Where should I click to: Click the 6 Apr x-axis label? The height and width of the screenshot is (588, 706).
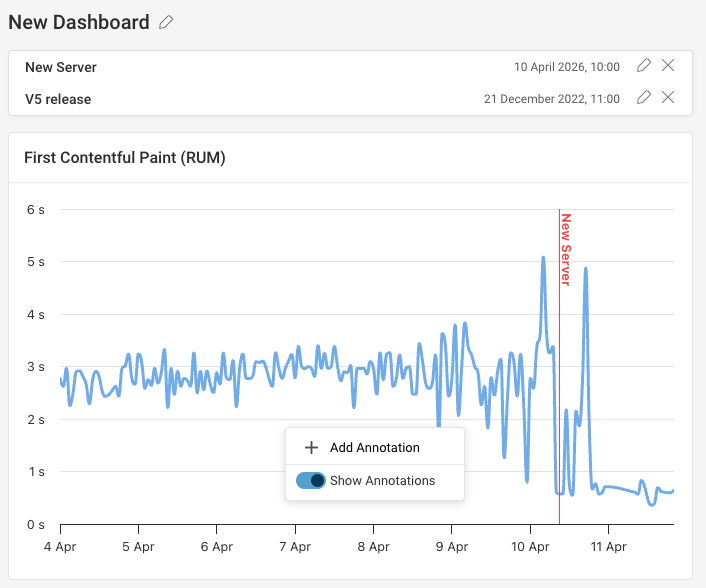[x=217, y=547]
